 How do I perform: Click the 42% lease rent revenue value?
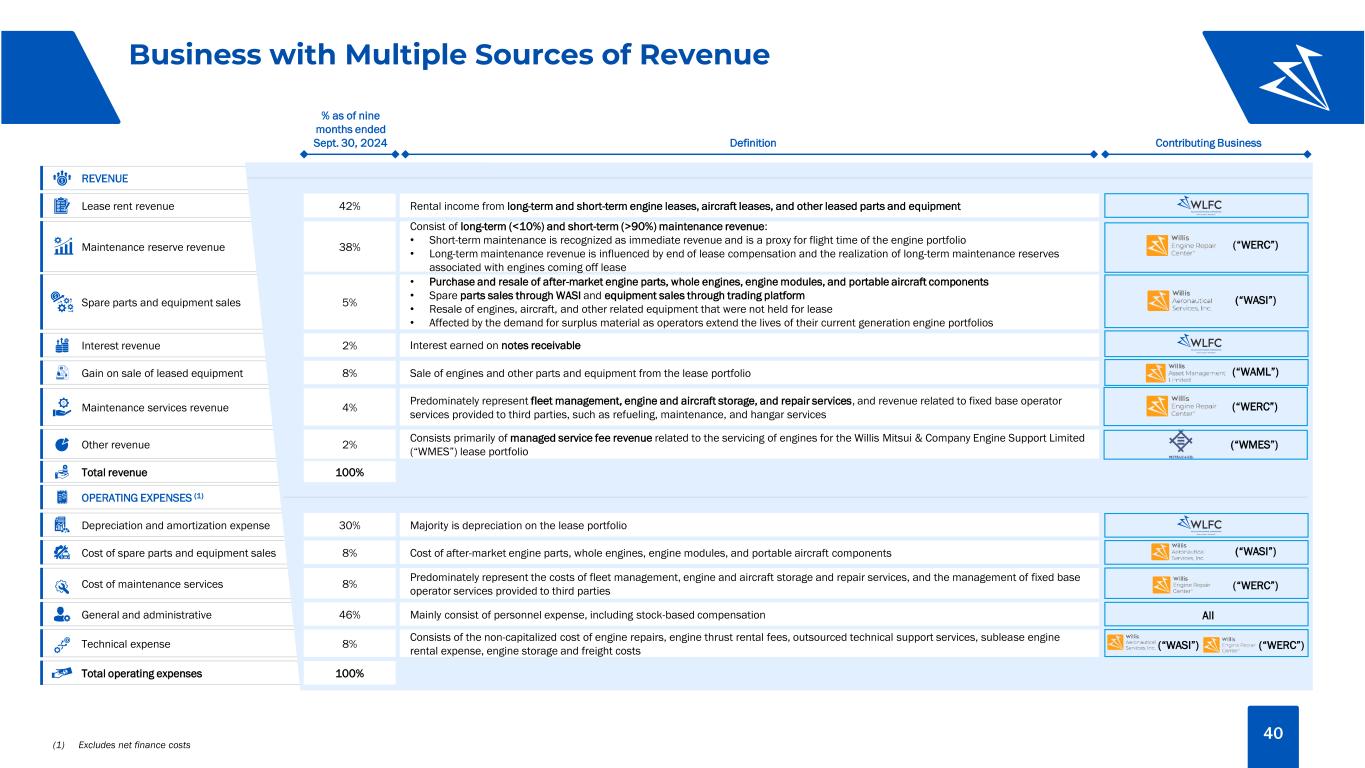click(x=350, y=206)
